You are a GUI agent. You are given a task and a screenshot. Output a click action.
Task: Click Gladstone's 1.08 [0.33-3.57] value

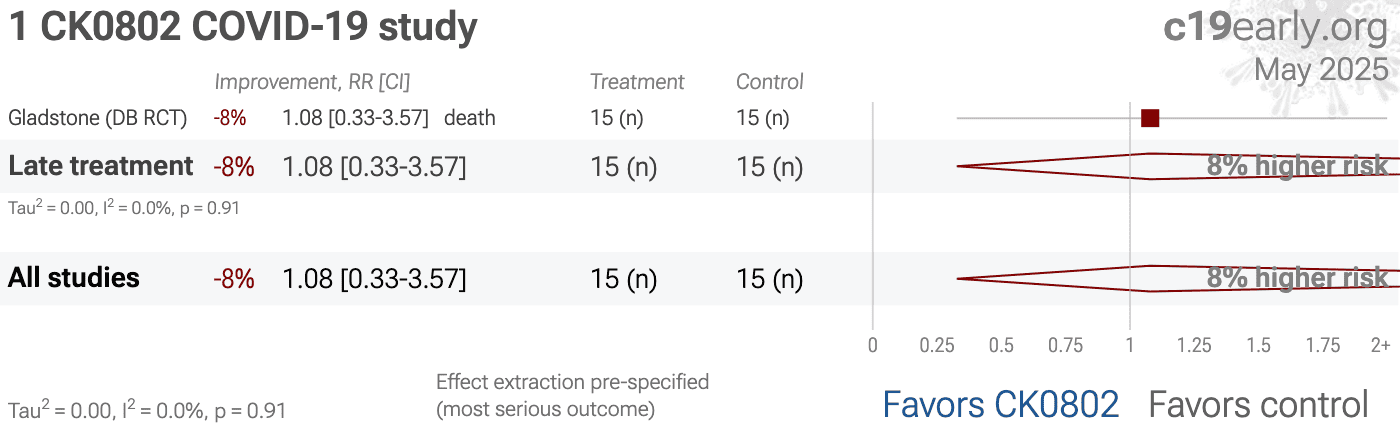(356, 118)
